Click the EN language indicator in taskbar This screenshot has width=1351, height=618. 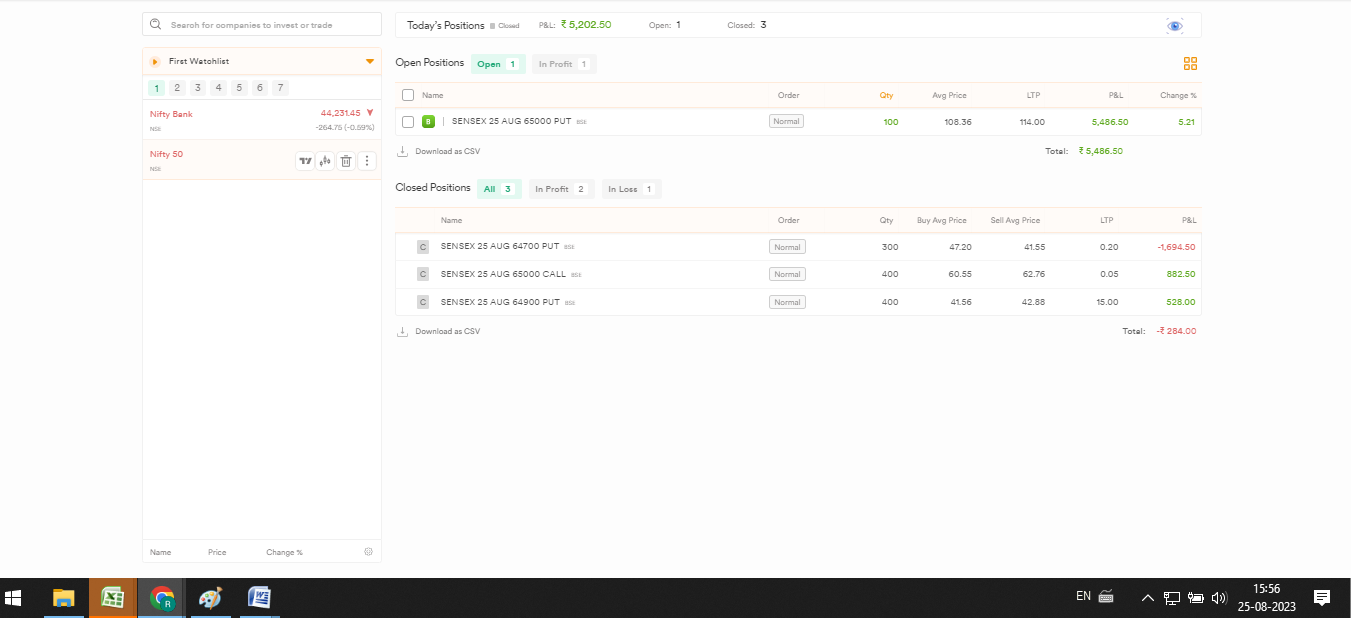point(1083,596)
